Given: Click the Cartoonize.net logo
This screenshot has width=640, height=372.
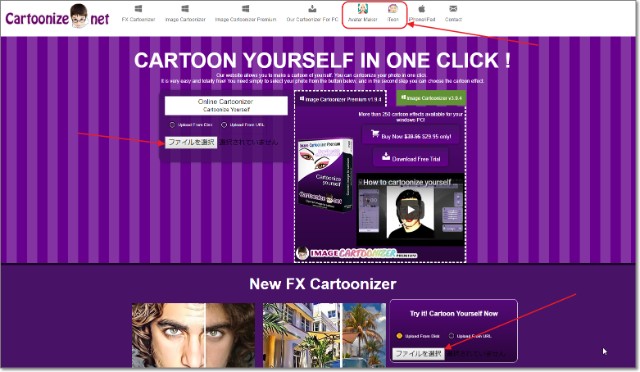Looking at the screenshot, I should (57, 17).
